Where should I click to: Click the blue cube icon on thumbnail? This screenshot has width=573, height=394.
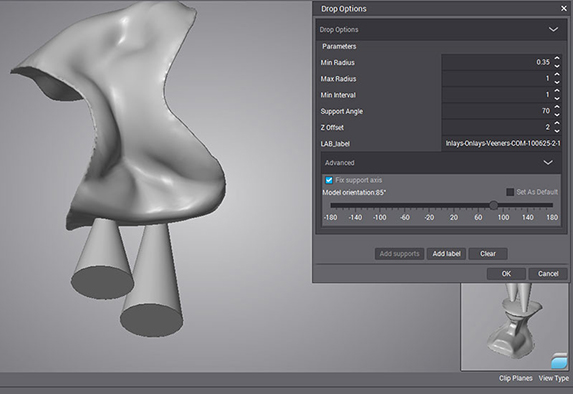(x=559, y=361)
